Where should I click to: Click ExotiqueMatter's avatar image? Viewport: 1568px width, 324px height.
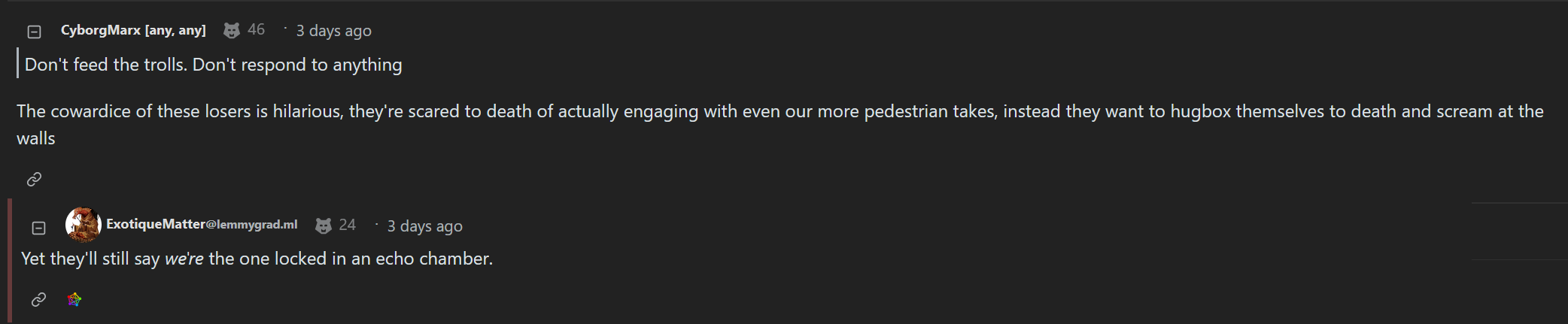83,225
